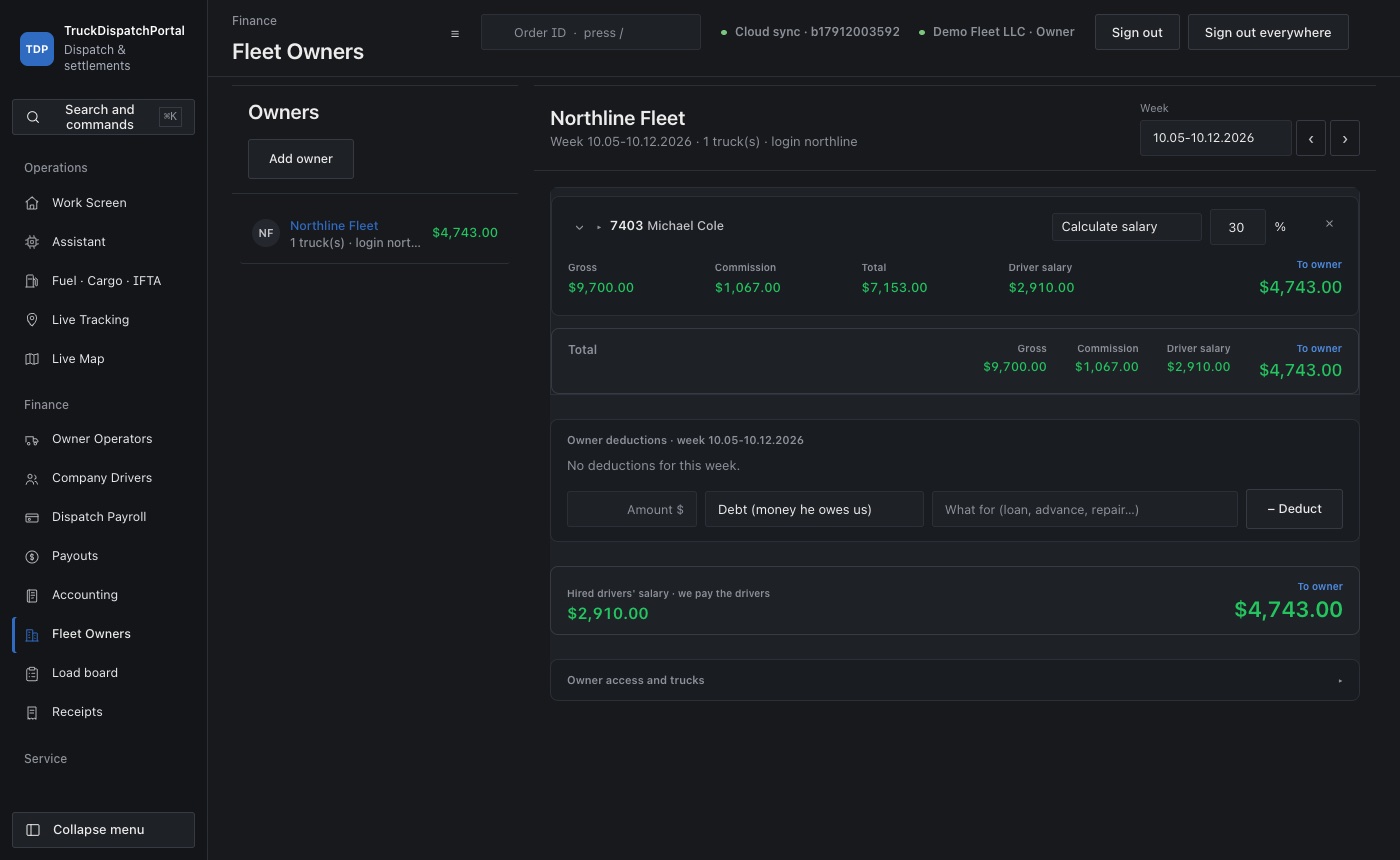Viewport: 1400px width, 860px height.
Task: Open Company Drivers page
Action: pyautogui.click(x=103, y=478)
